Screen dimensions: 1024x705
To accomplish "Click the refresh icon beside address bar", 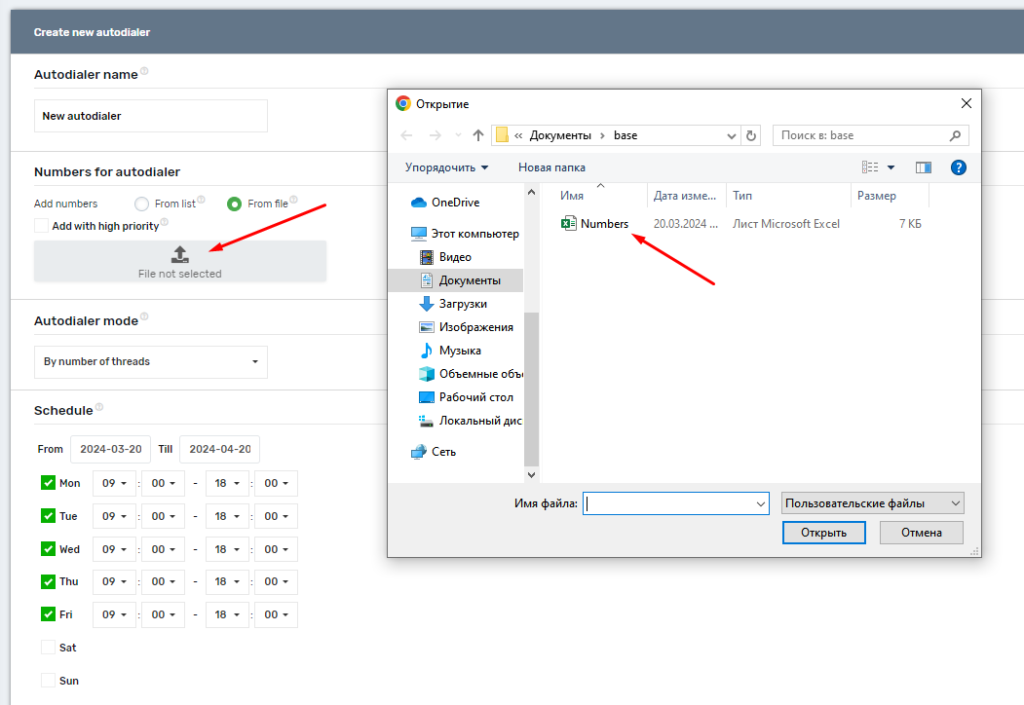I will tap(752, 135).
